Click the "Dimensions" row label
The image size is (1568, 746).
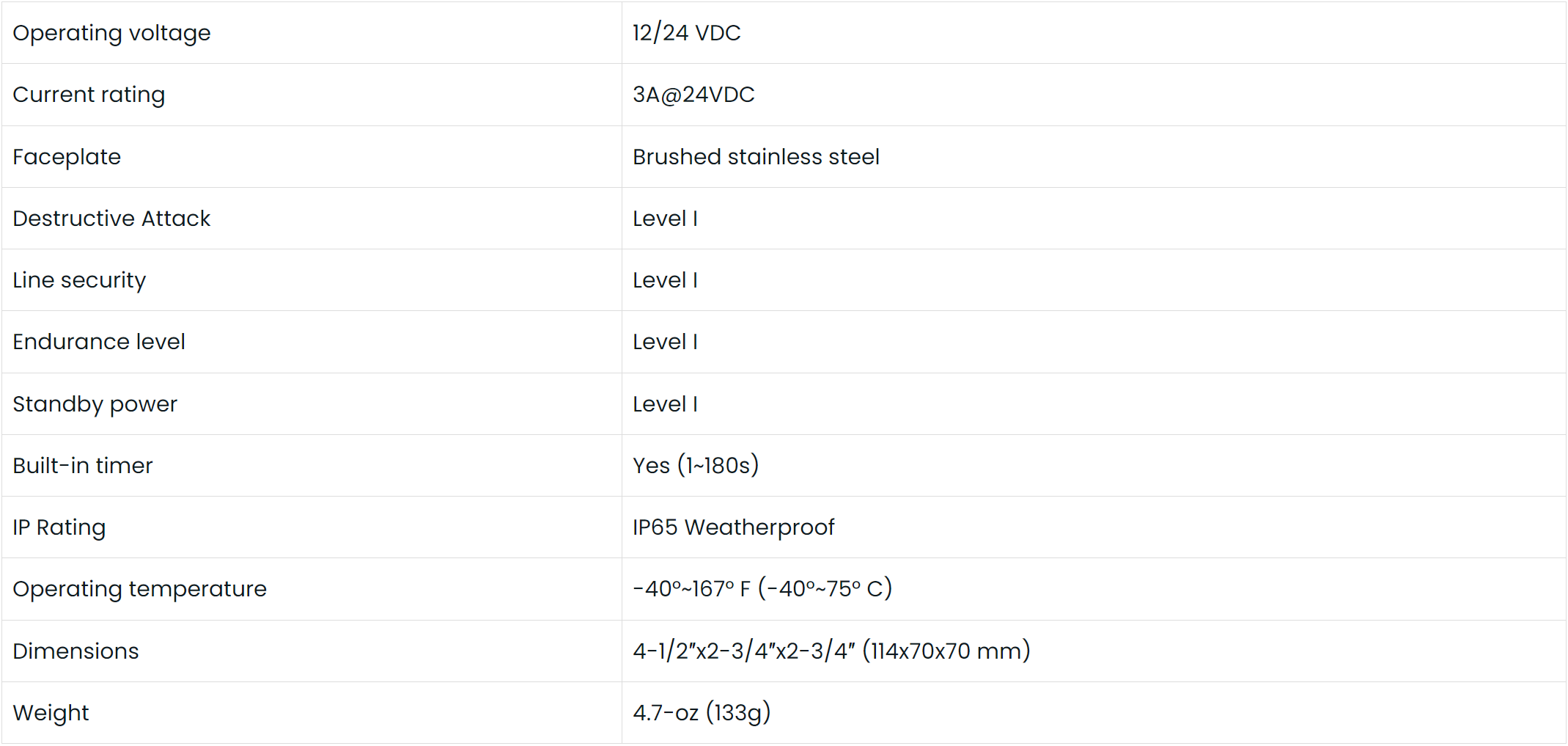pyautogui.click(x=76, y=651)
